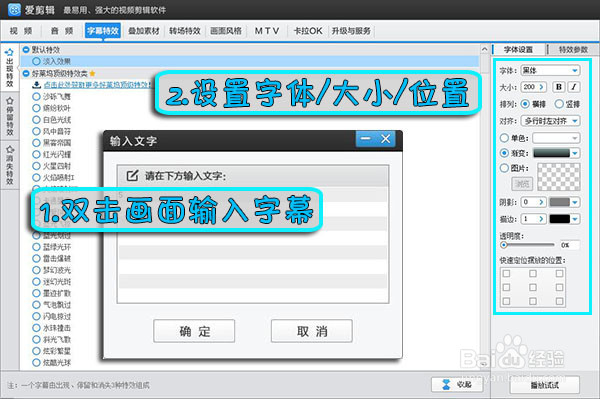The width and height of the screenshot is (600, 399).
Task: Open the 视频 tab
Action: (x=21, y=31)
